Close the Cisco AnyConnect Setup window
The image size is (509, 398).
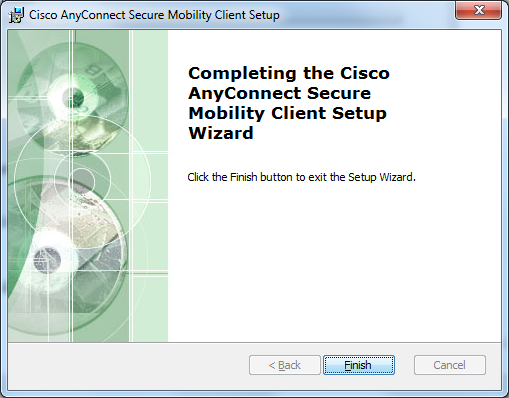[478, 11]
